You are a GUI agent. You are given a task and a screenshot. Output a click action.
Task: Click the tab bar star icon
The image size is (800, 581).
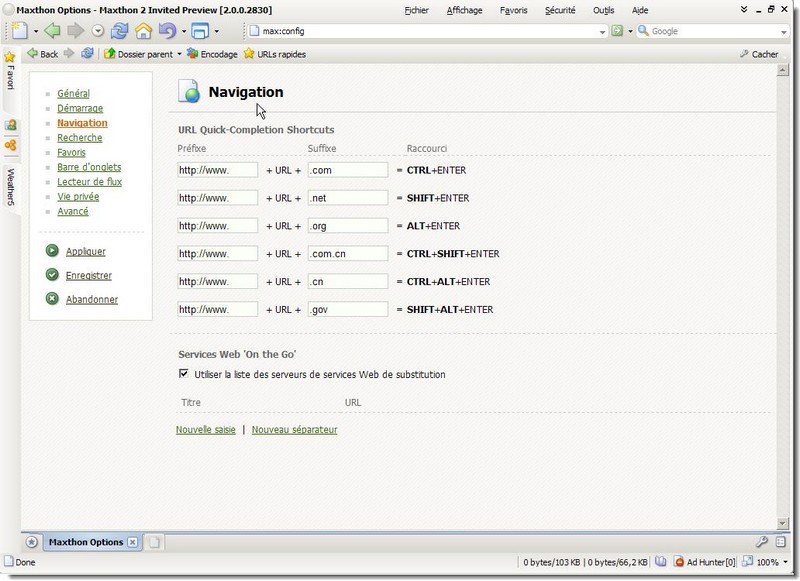pos(32,542)
